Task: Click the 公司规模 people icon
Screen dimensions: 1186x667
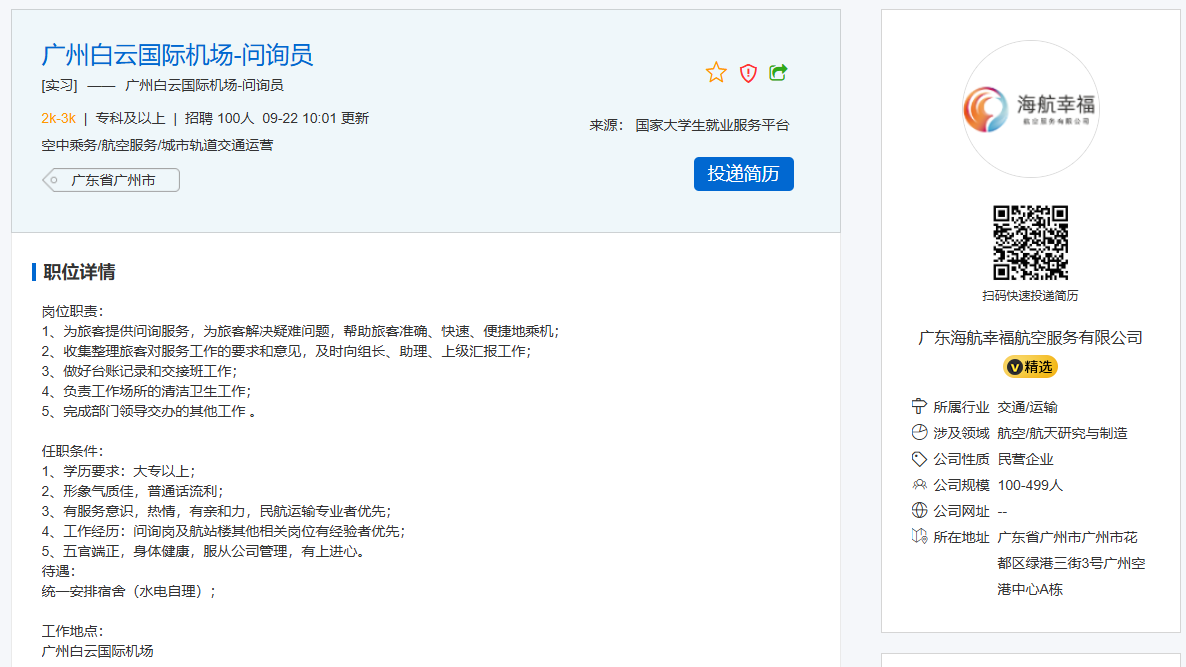Action: click(919, 485)
